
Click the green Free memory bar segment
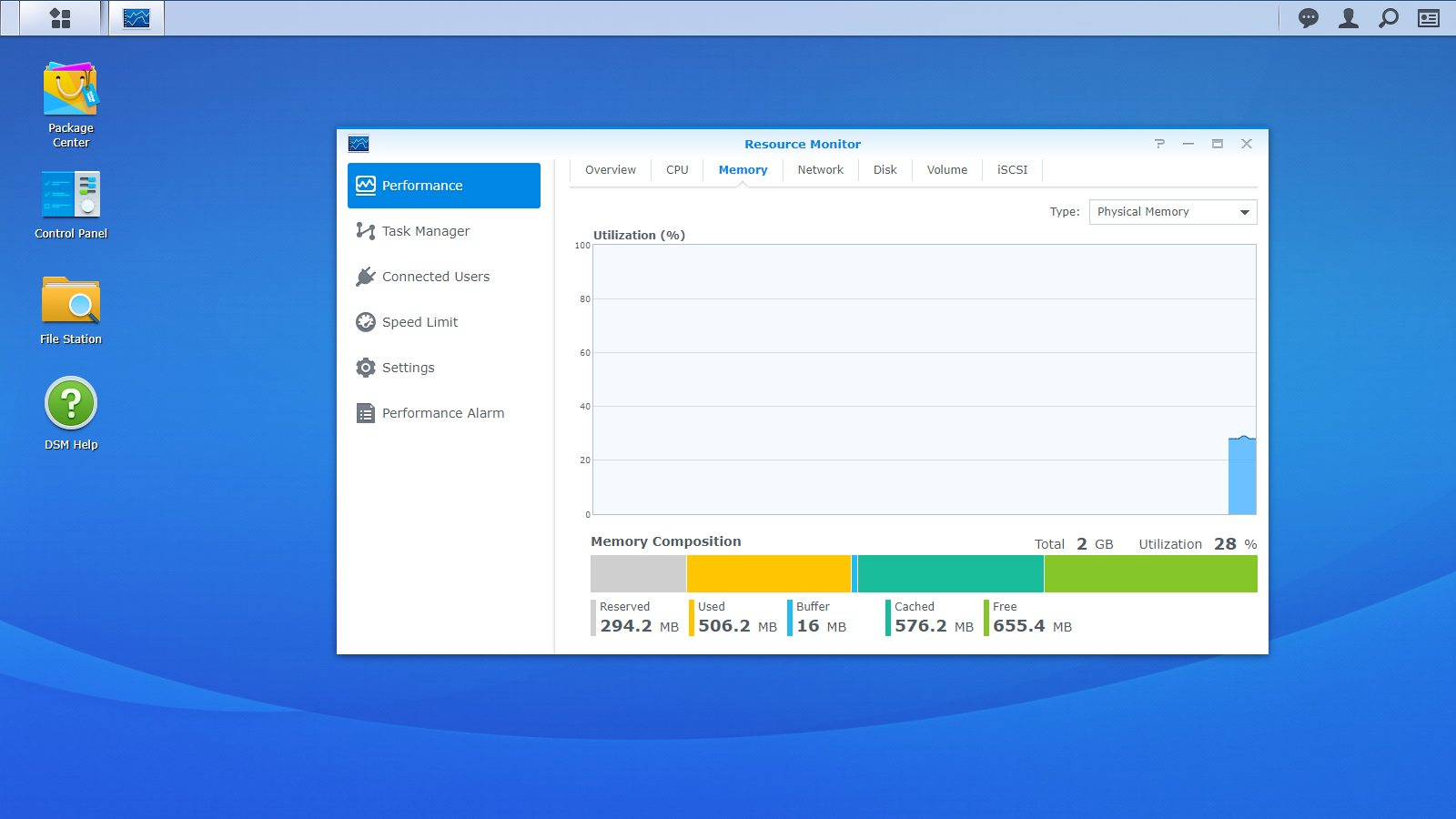coord(1151,574)
